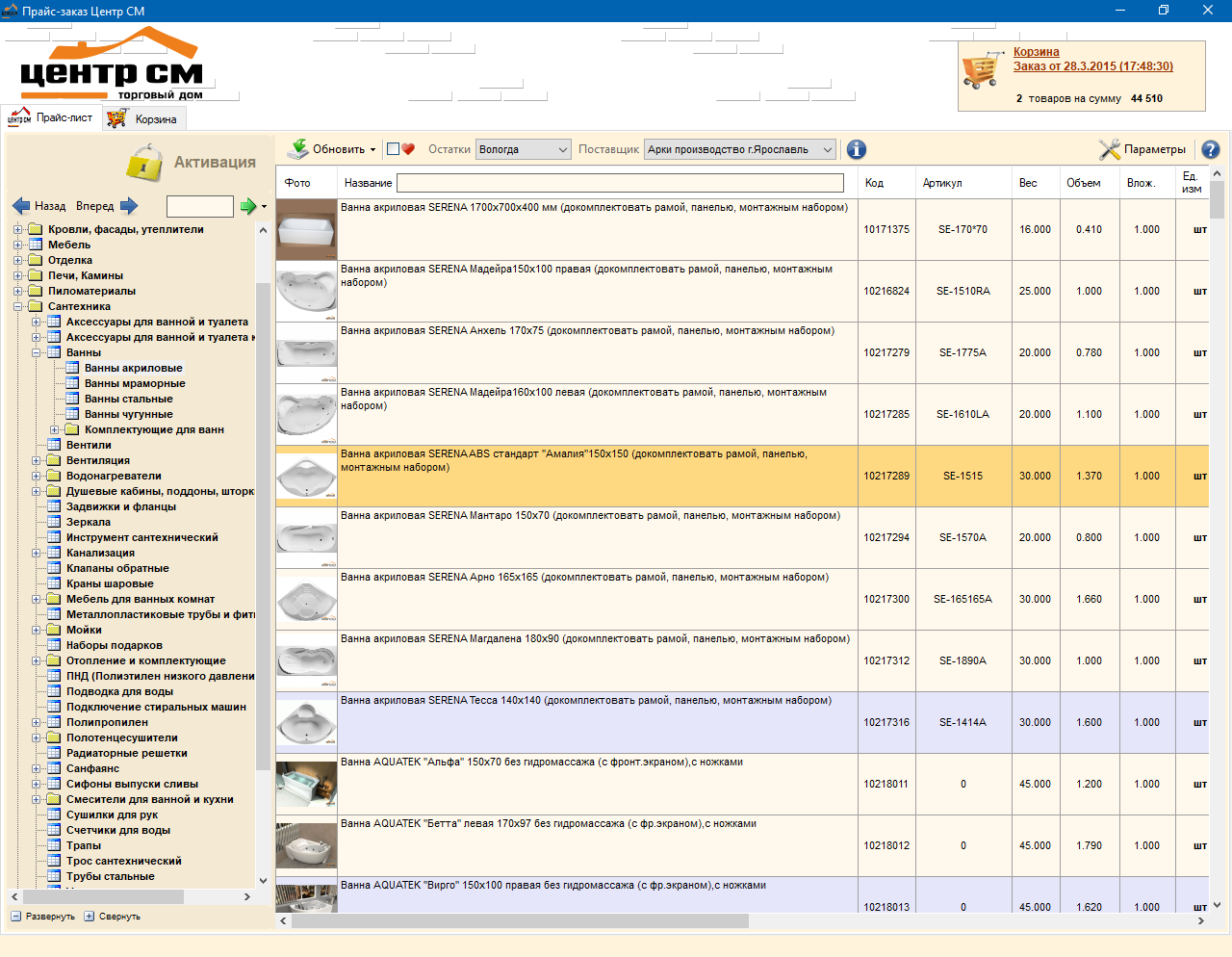Click the Обновить refresh icon

click(297, 148)
